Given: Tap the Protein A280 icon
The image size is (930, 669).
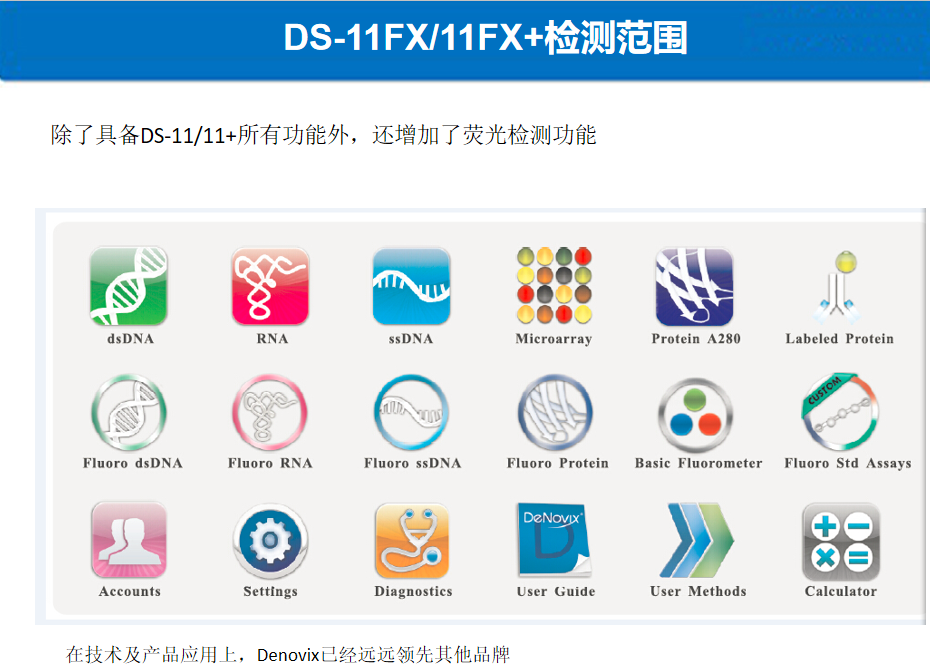Looking at the screenshot, I should 695,286.
